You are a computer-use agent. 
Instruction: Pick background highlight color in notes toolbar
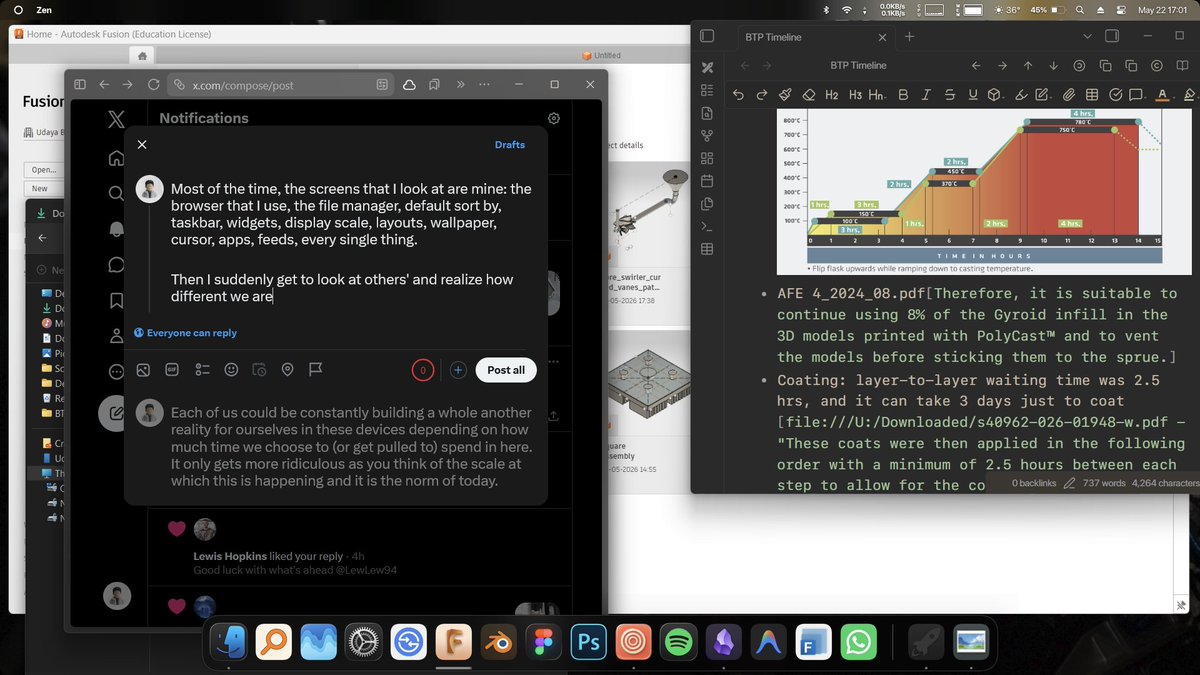(x=1190, y=95)
